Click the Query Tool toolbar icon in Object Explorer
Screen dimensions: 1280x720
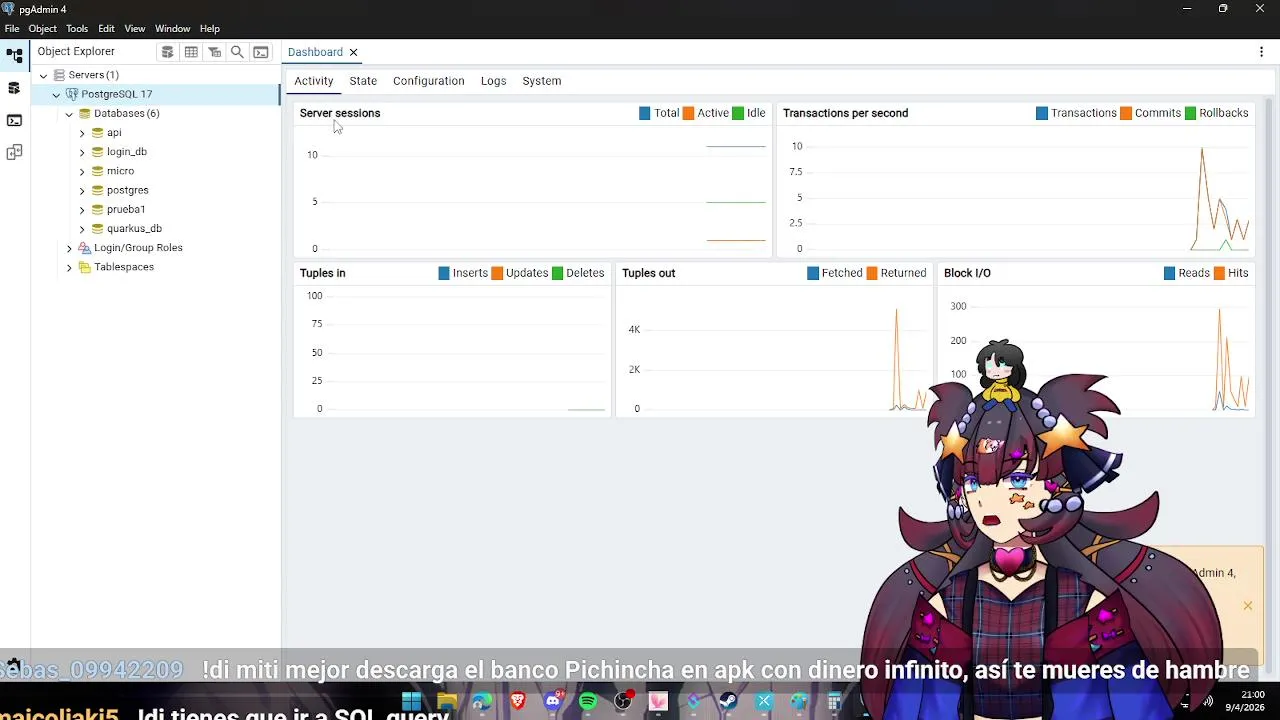(x=168, y=52)
